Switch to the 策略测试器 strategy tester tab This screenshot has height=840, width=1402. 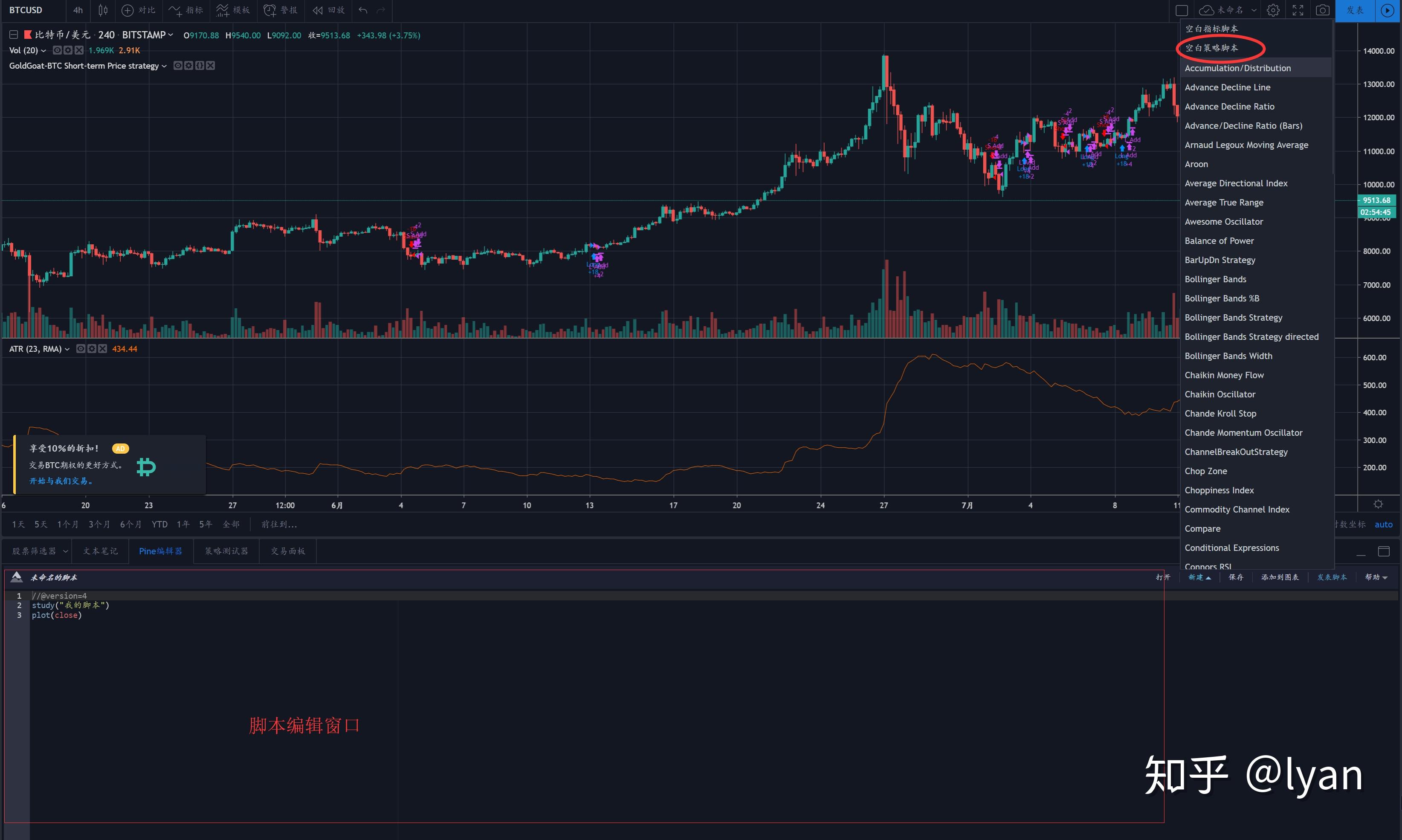click(x=226, y=551)
